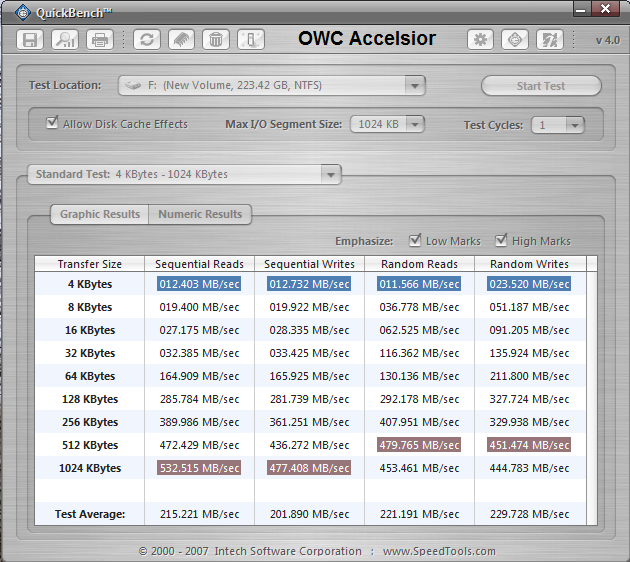Open the Test Cycles dropdown
The width and height of the screenshot is (630, 562).
coord(573,125)
